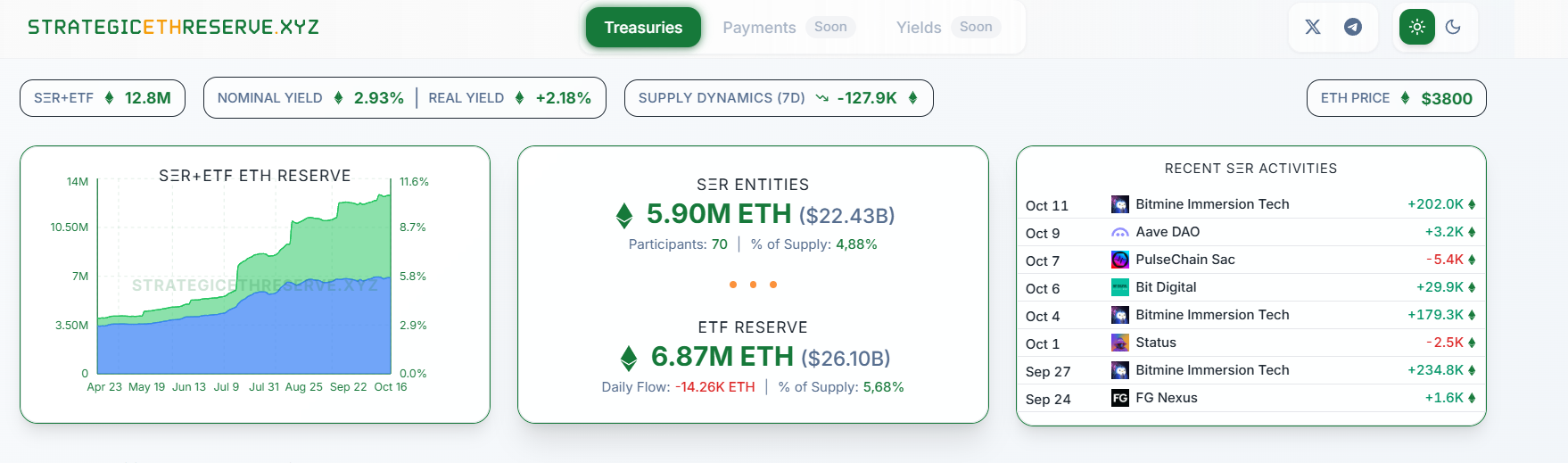Click Bitmine Immersion Tech icon on Oct 11
This screenshot has width=1568, height=463.
pyautogui.click(x=1119, y=204)
